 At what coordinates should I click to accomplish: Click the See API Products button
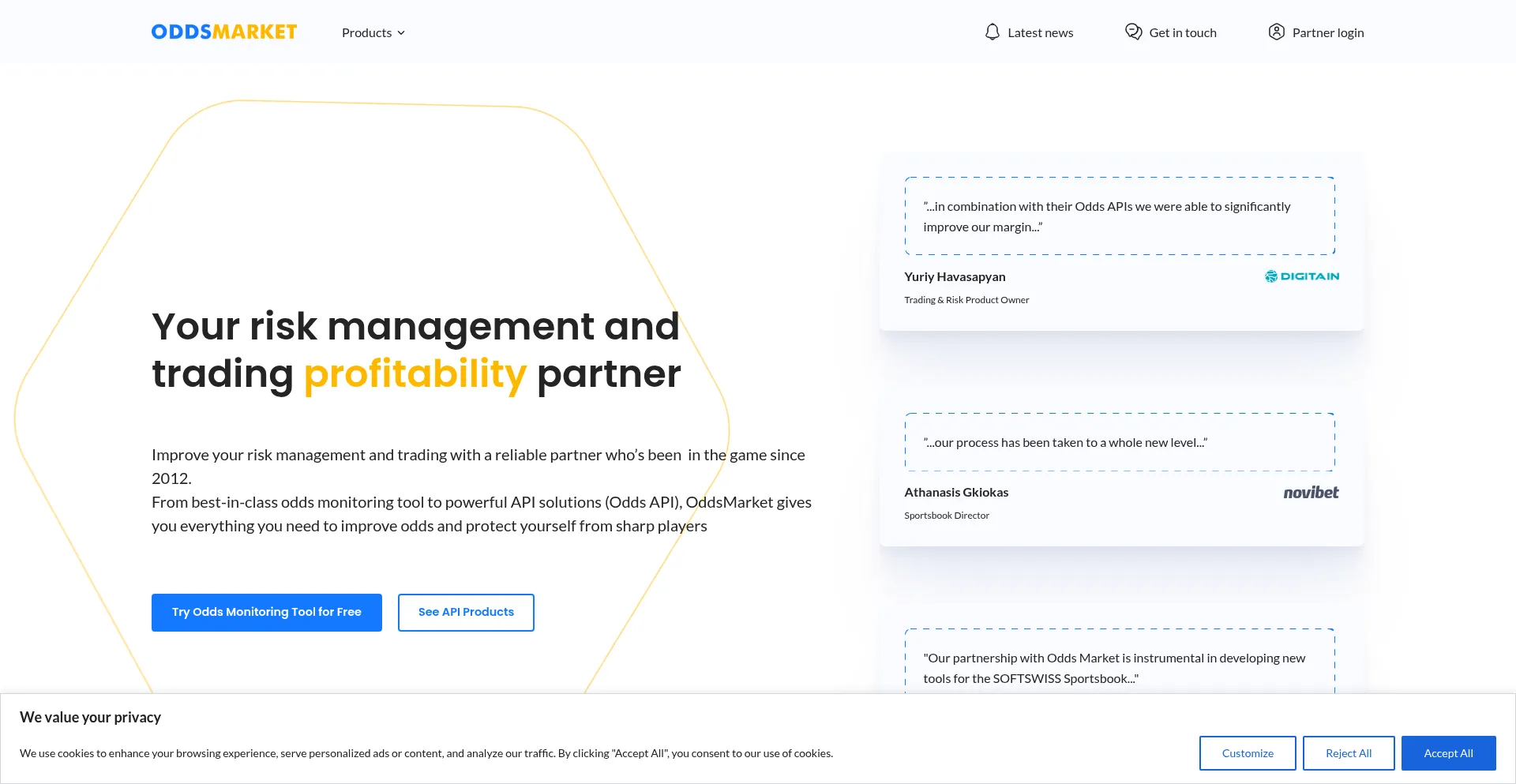[466, 613]
